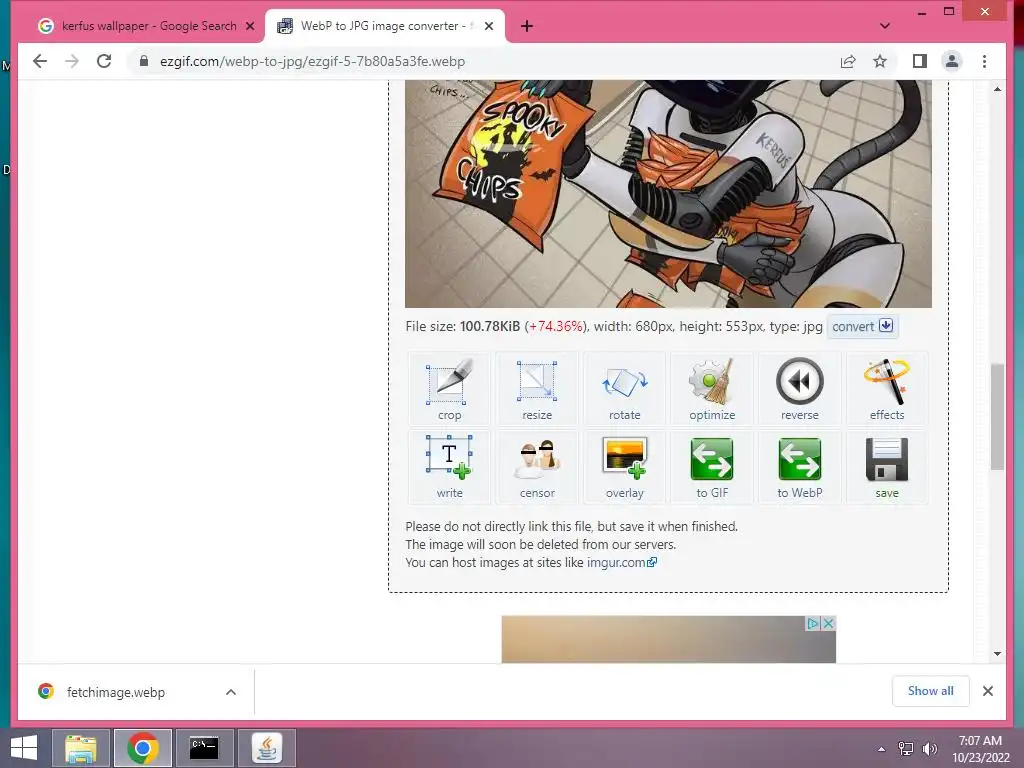Reload the ezgif page
The image size is (1024, 768).
(104, 61)
